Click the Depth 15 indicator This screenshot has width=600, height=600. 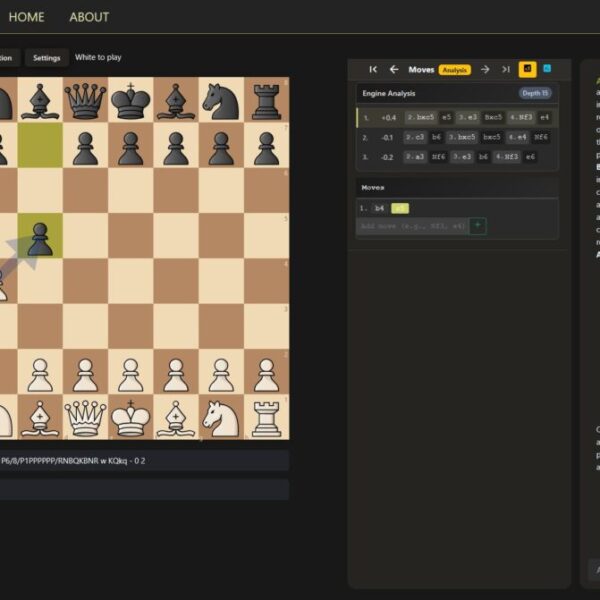tap(535, 93)
